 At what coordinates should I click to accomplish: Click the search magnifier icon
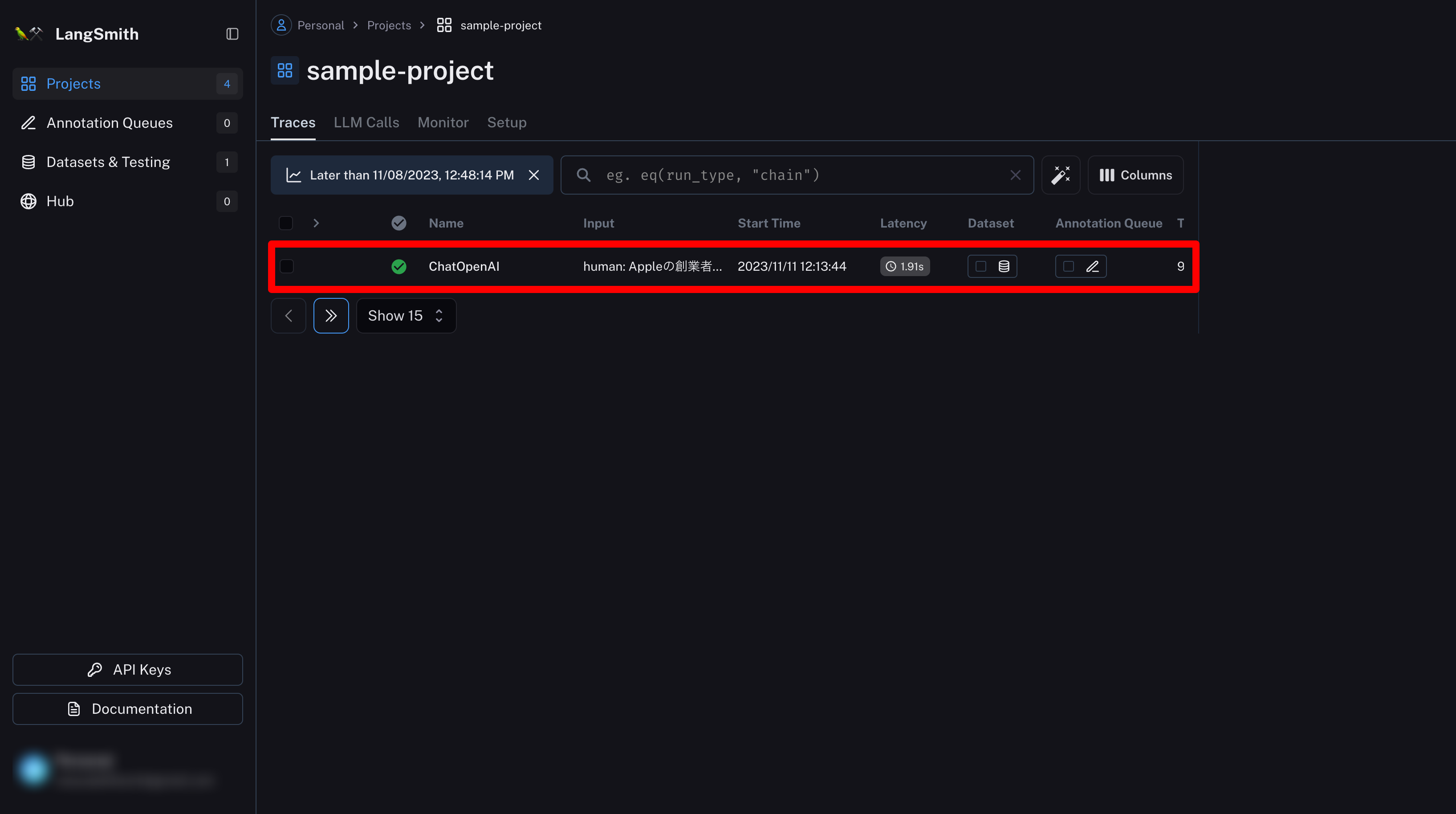[x=583, y=175]
